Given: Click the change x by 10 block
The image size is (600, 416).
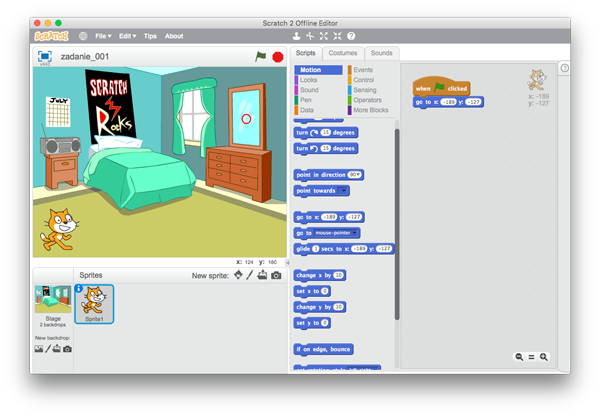Looking at the screenshot, I should point(320,275).
